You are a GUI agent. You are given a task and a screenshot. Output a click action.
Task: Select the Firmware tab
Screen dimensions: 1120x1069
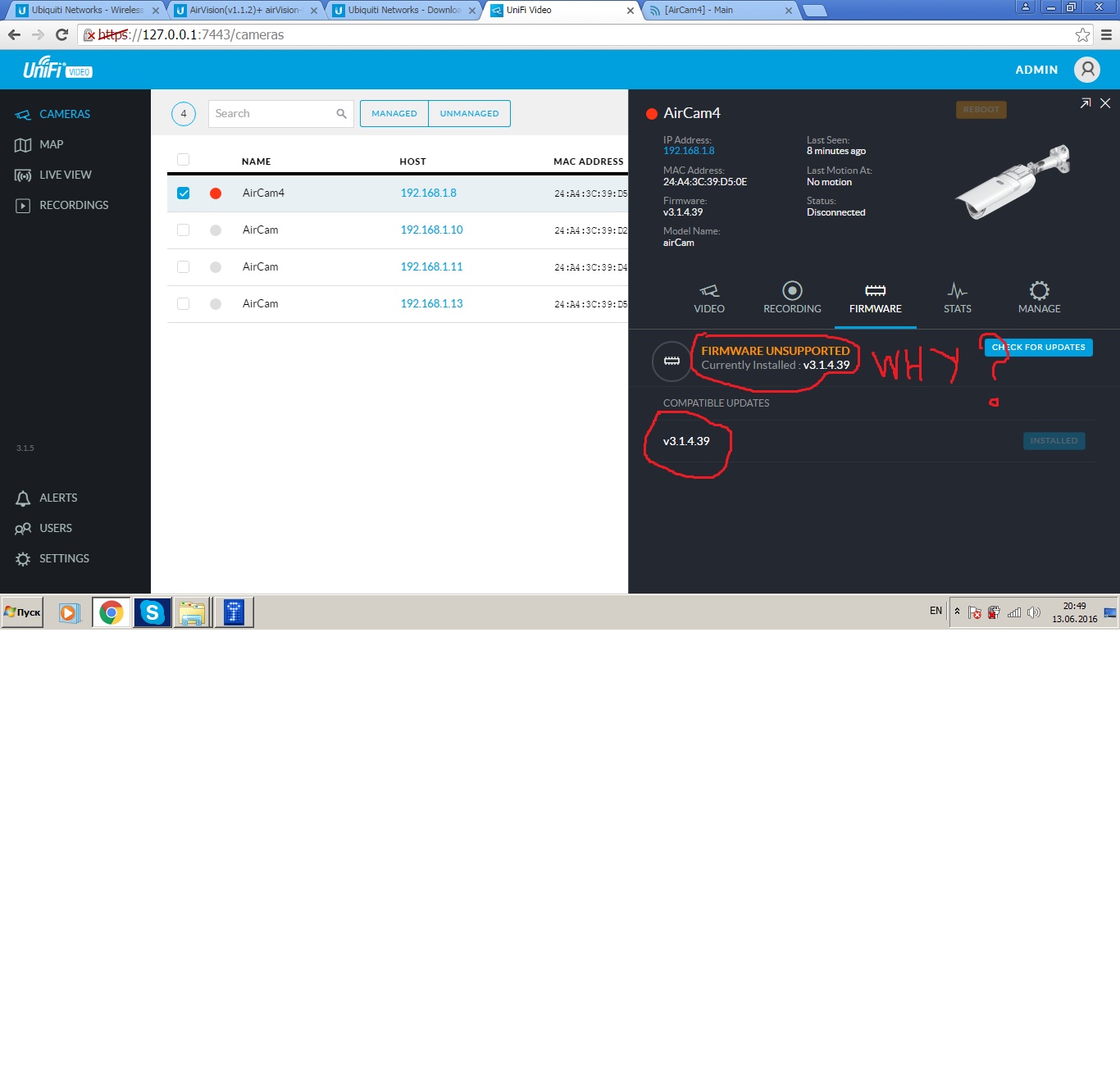(x=875, y=298)
